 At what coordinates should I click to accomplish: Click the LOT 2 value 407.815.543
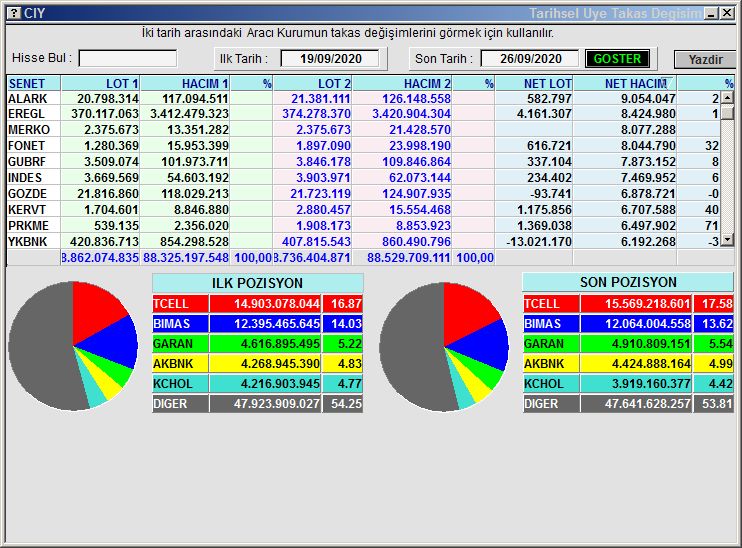point(316,242)
